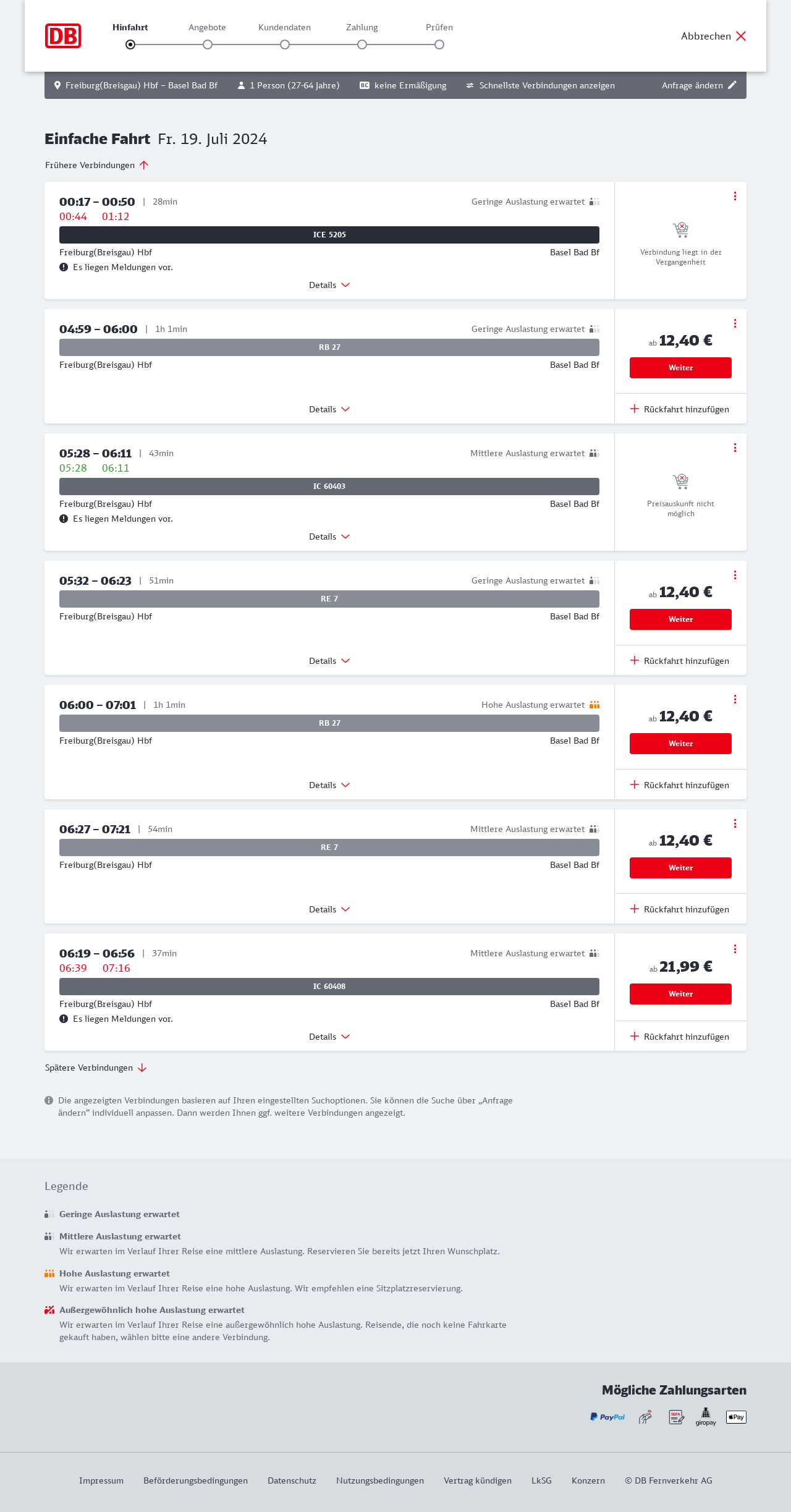Click the giropay payment icon

tap(706, 1416)
